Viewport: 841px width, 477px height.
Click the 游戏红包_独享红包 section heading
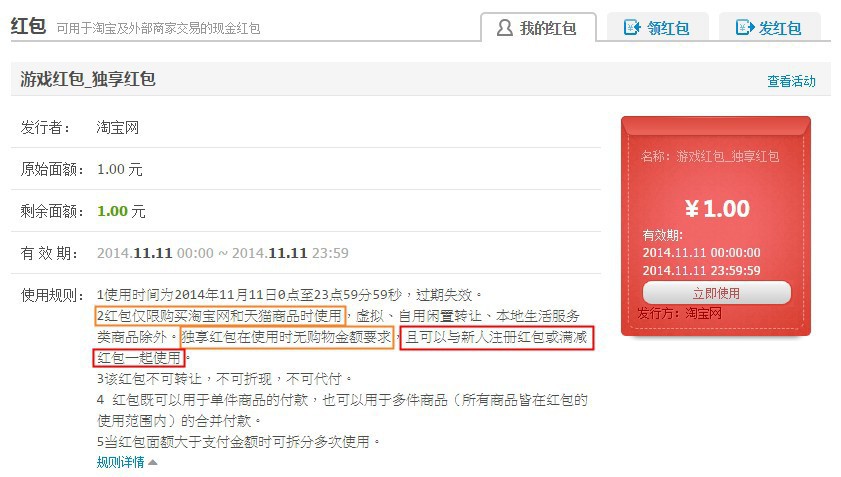88,79
